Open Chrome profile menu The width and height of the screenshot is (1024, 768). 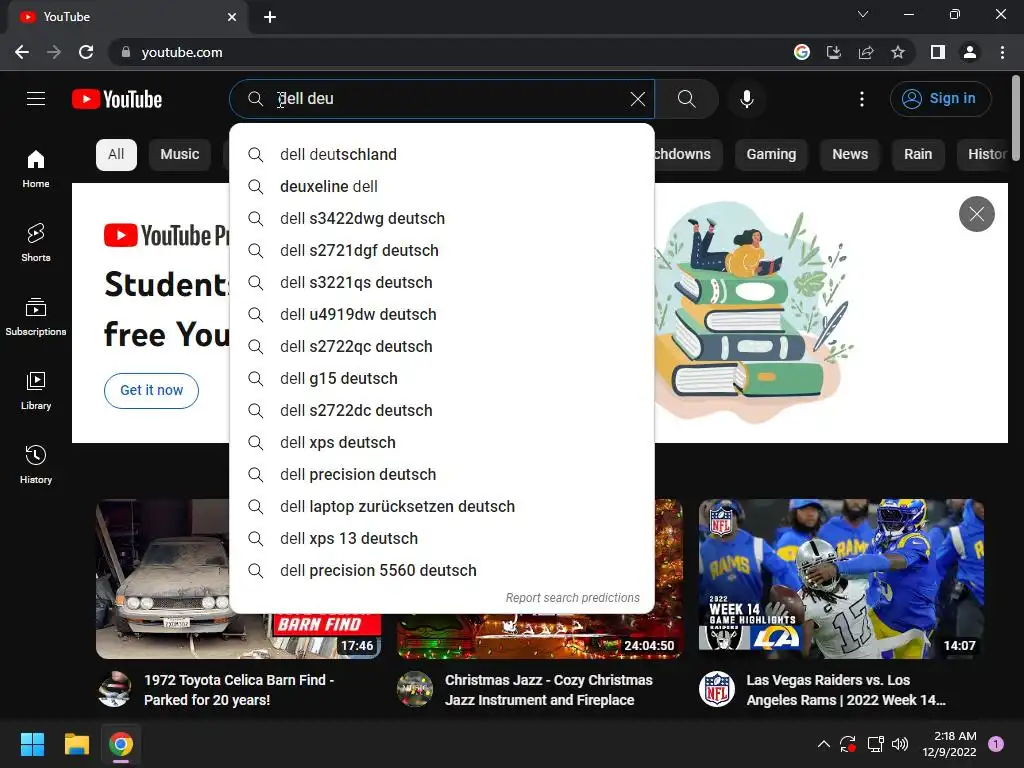(x=970, y=52)
